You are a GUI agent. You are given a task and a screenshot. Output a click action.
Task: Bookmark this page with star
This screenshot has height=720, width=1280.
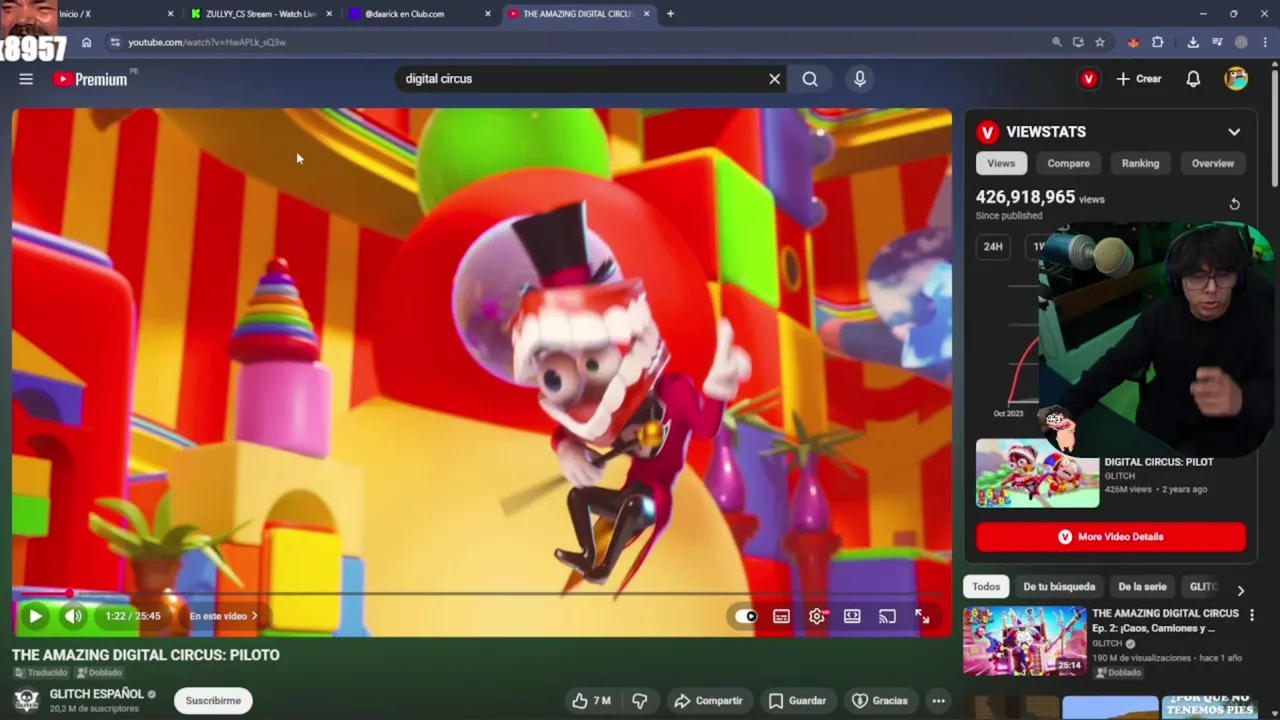(1100, 42)
